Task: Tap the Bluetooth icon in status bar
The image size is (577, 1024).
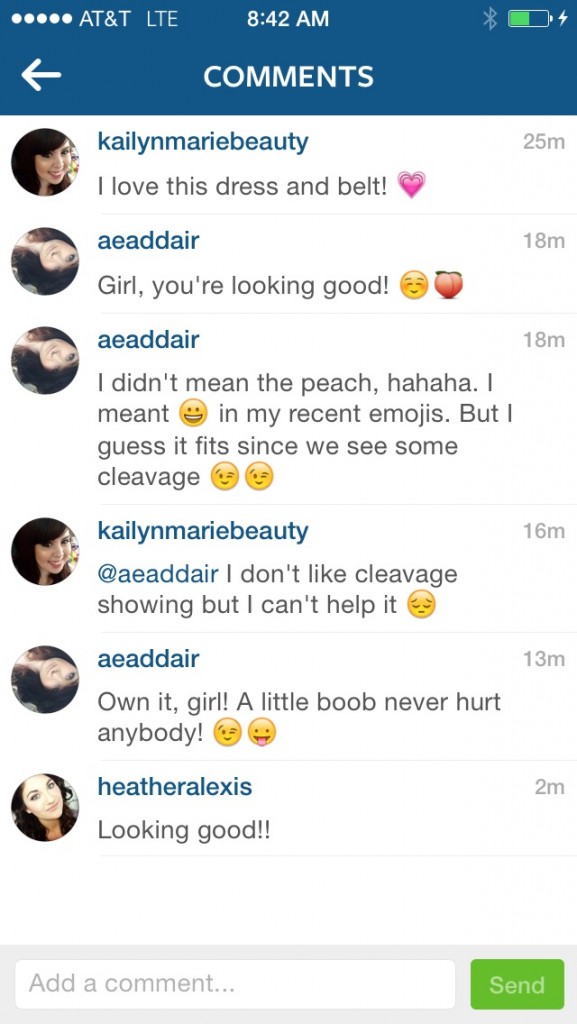Action: point(490,19)
